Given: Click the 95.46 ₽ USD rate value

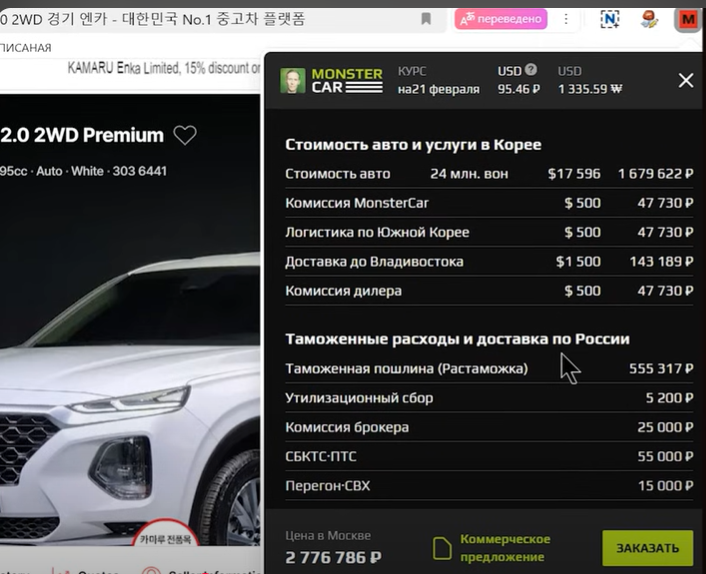Looking at the screenshot, I should point(518,89).
